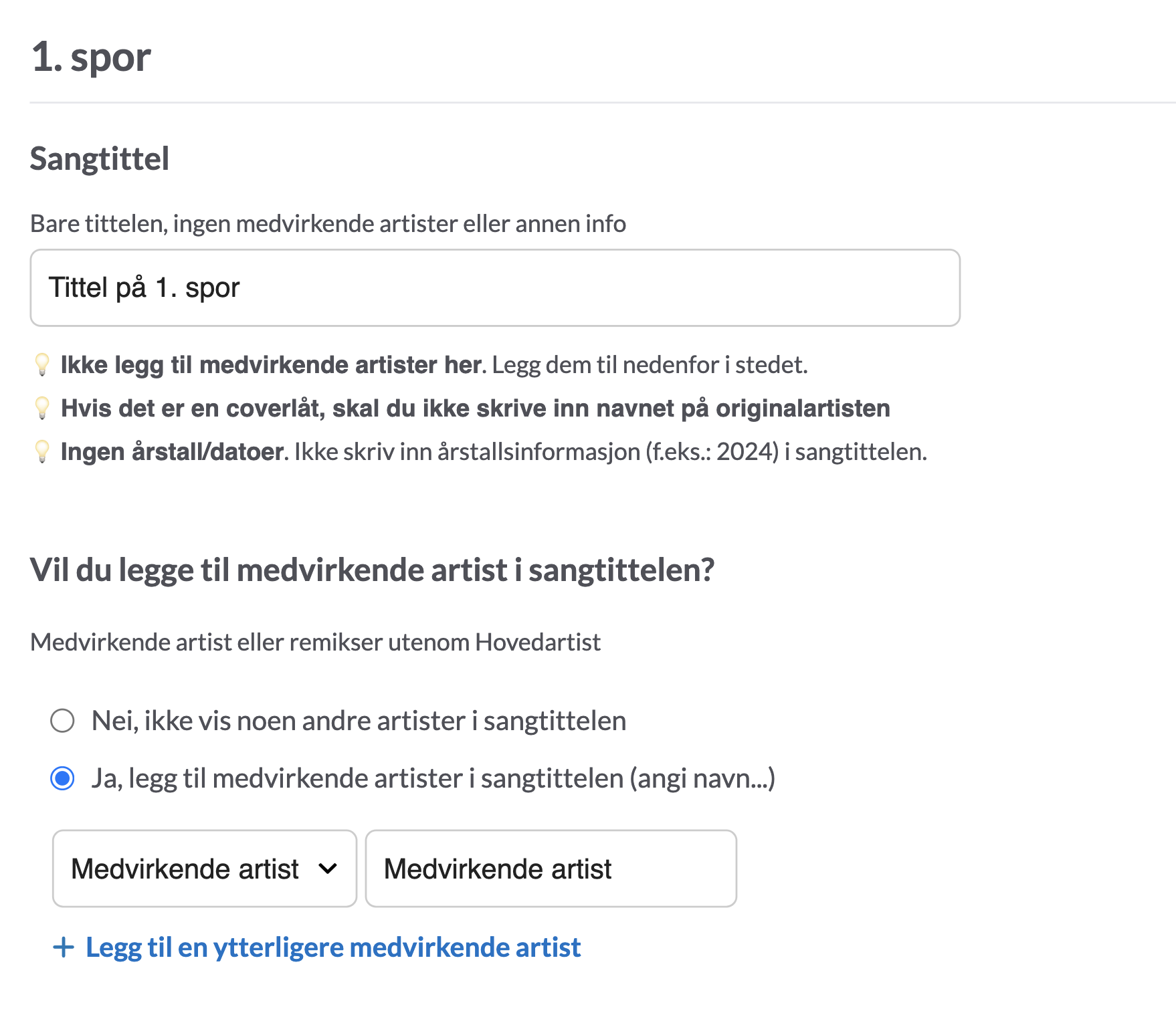Click the tip text about årstallsinformasjon 2024
The image size is (1176, 1023).
[611, 452]
